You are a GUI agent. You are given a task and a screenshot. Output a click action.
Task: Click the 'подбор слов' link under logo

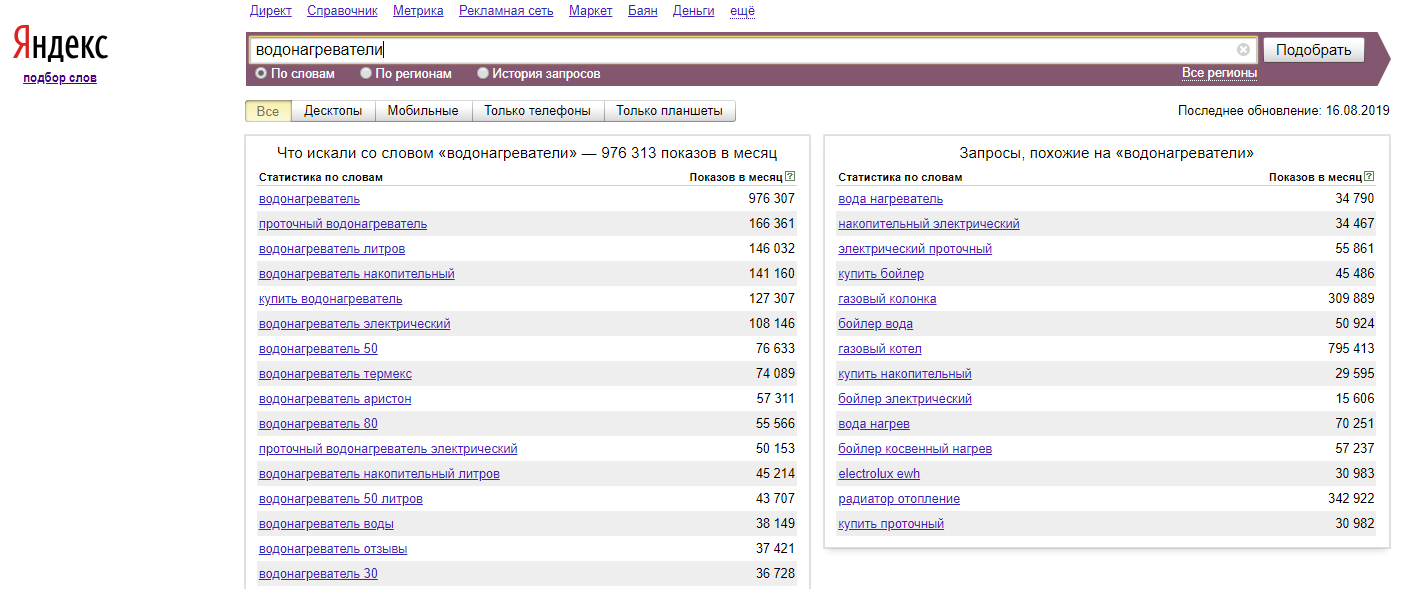pyautogui.click(x=60, y=78)
